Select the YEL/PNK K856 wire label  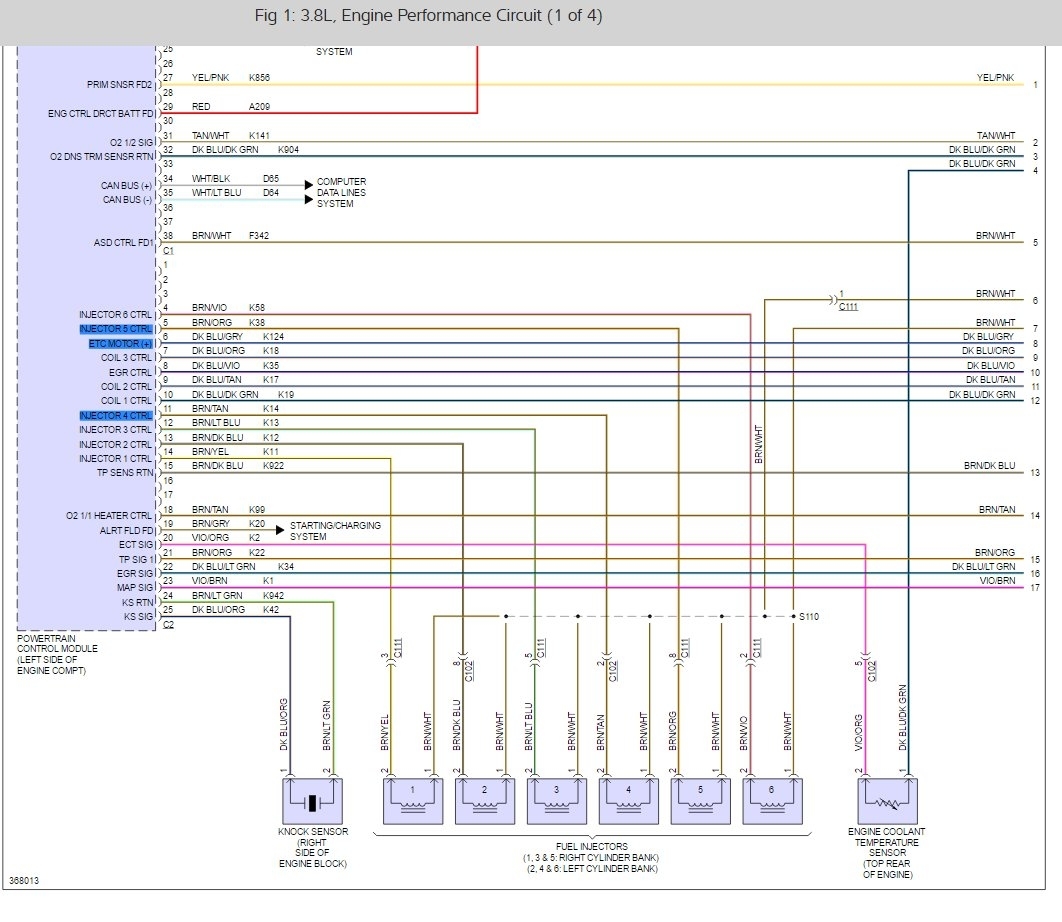(x=230, y=77)
